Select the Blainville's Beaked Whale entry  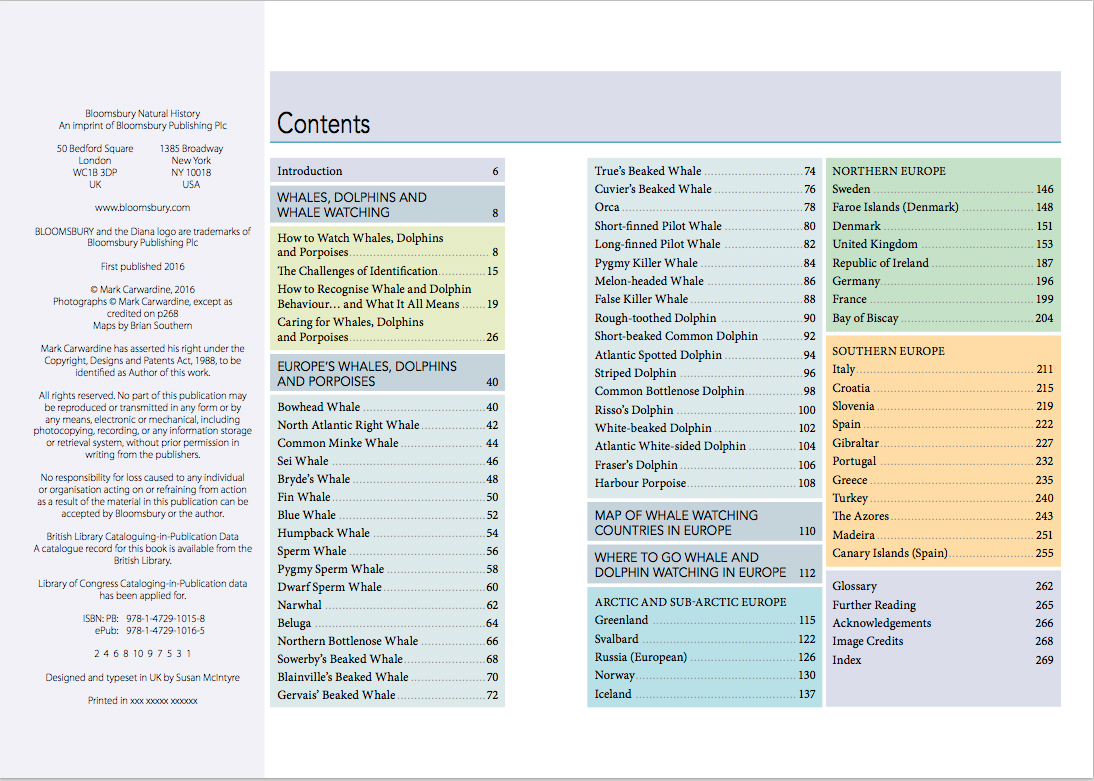(x=387, y=677)
